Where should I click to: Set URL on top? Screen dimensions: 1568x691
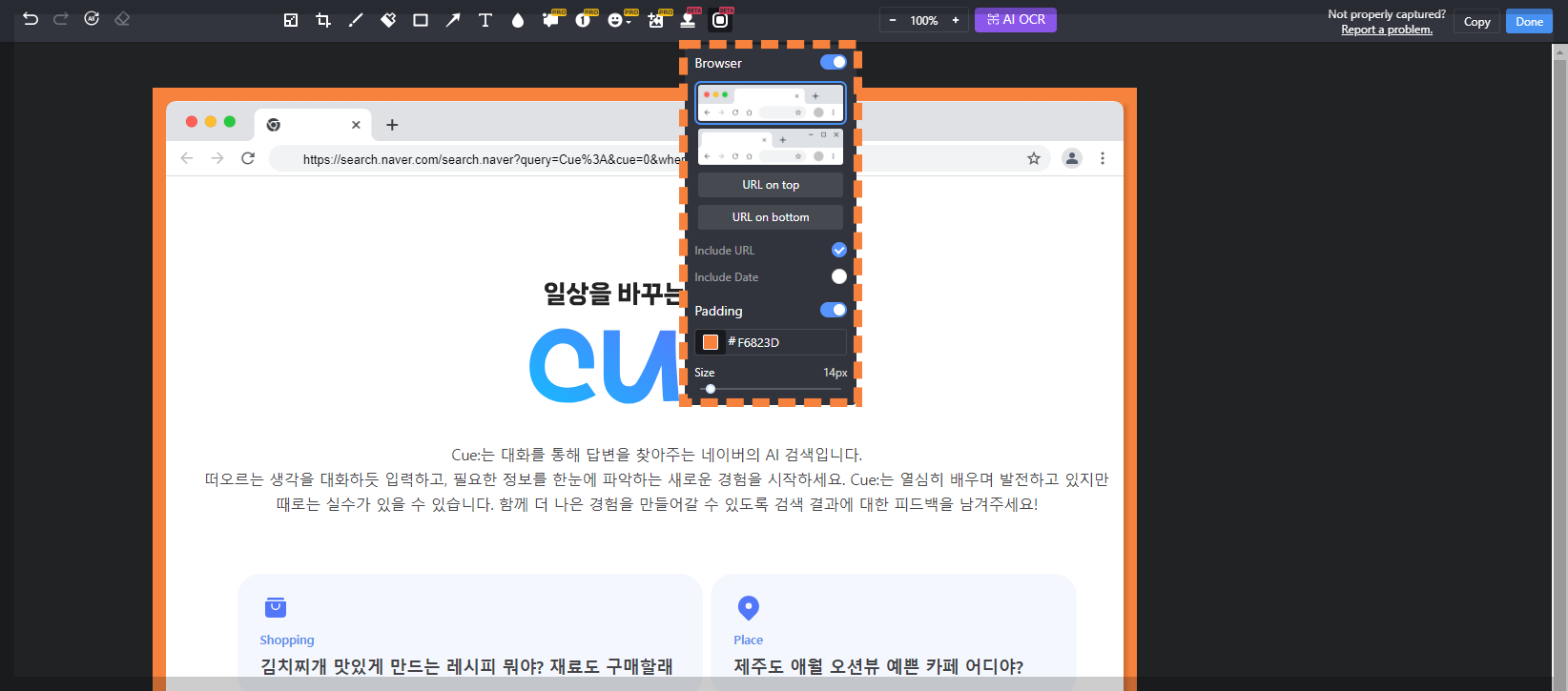[771, 185]
